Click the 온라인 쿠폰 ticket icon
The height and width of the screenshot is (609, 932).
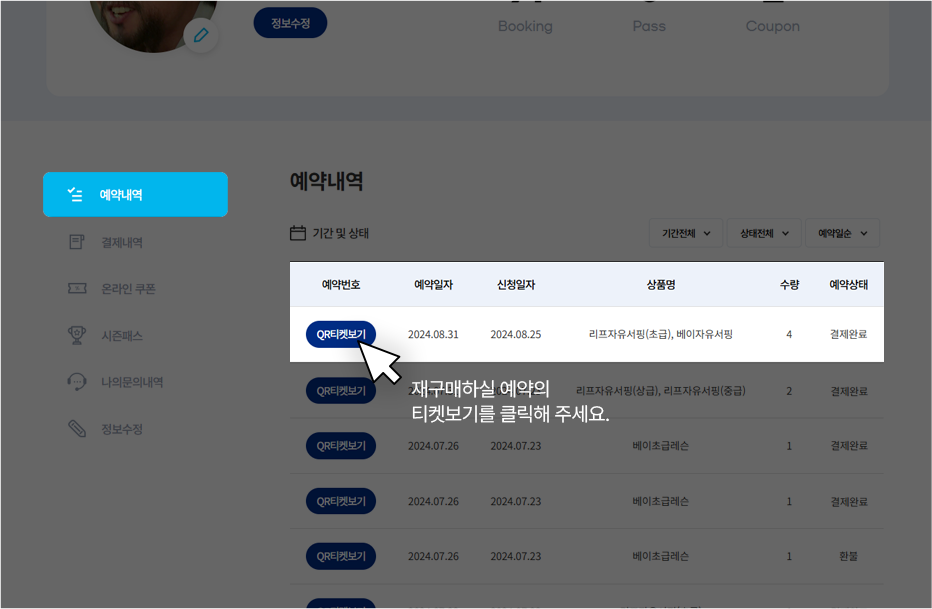(x=78, y=288)
